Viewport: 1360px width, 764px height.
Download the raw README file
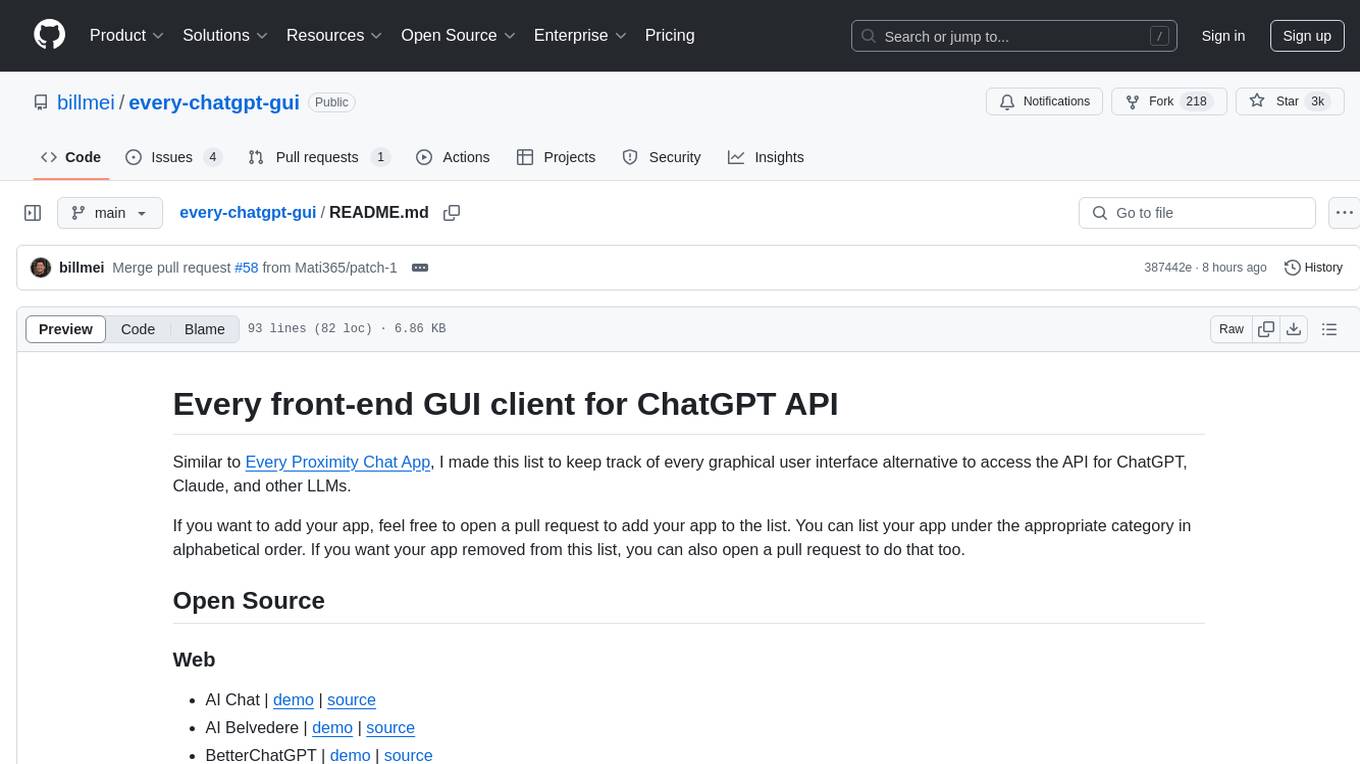point(1294,329)
